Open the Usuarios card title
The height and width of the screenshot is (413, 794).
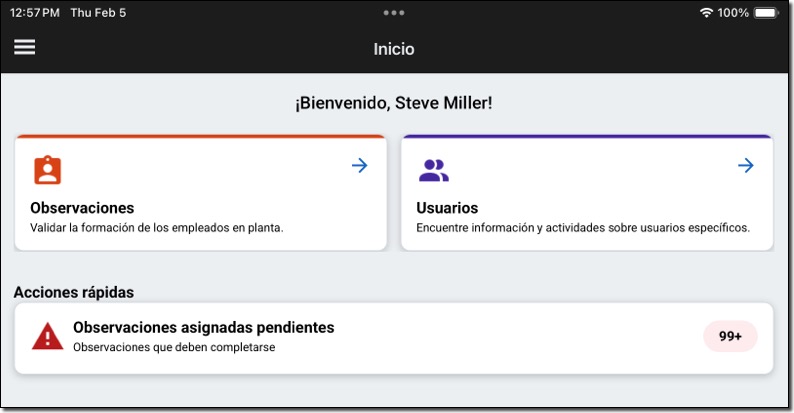[x=447, y=208]
